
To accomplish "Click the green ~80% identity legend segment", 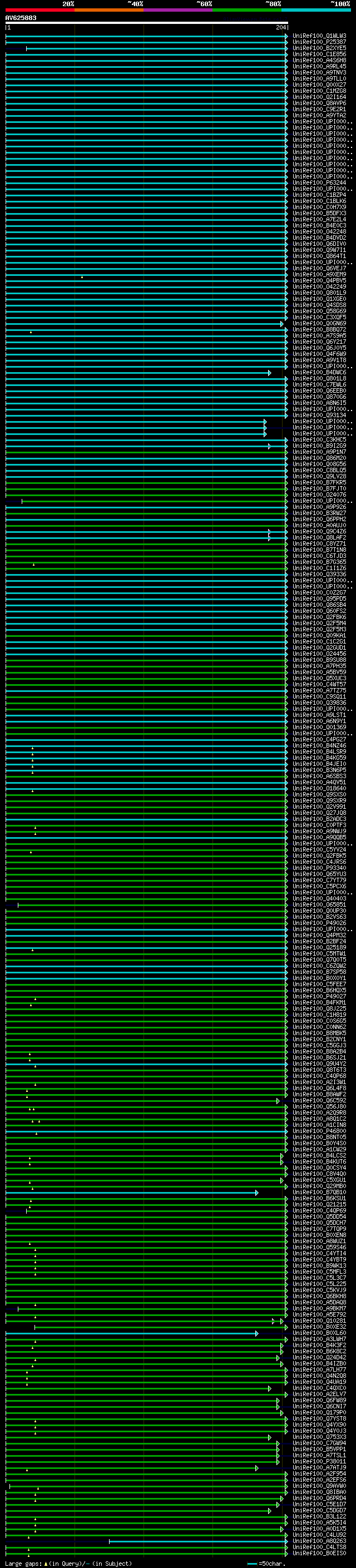I will 246,10.
